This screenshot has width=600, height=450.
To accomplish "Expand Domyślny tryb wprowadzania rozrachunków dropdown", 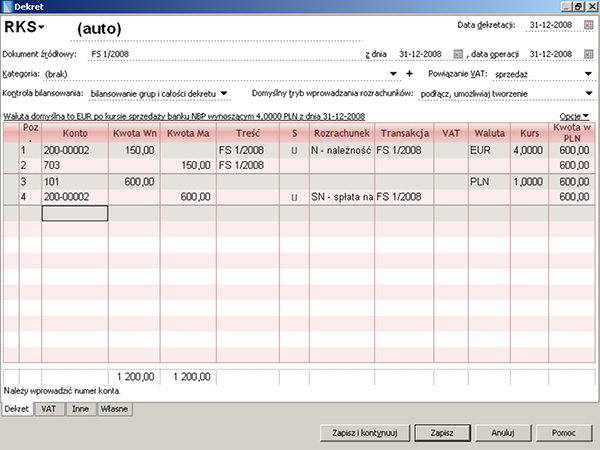I will pos(588,94).
